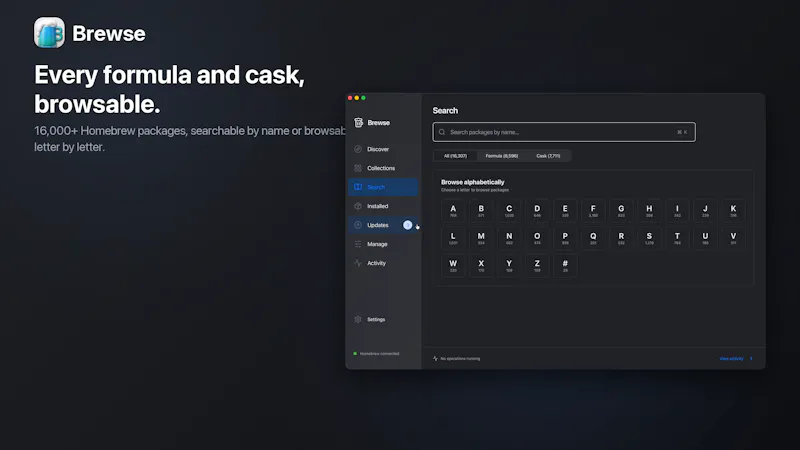This screenshot has height=450, width=800.
Task: Browse packages starting with letter U
Action: 705,238
